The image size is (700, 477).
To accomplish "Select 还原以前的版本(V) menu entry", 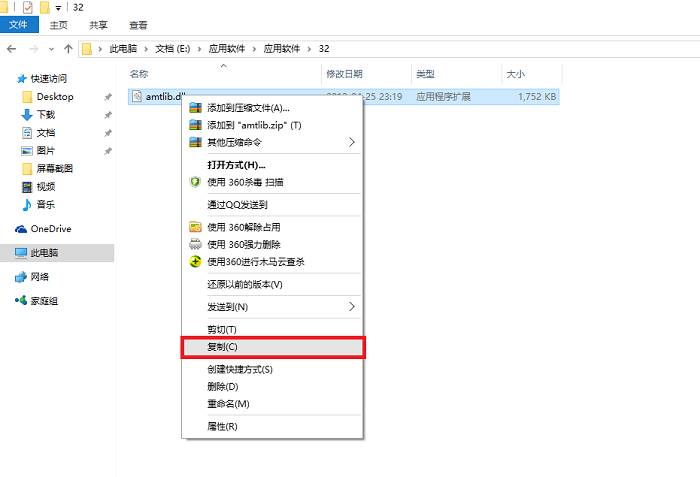I will coord(273,284).
